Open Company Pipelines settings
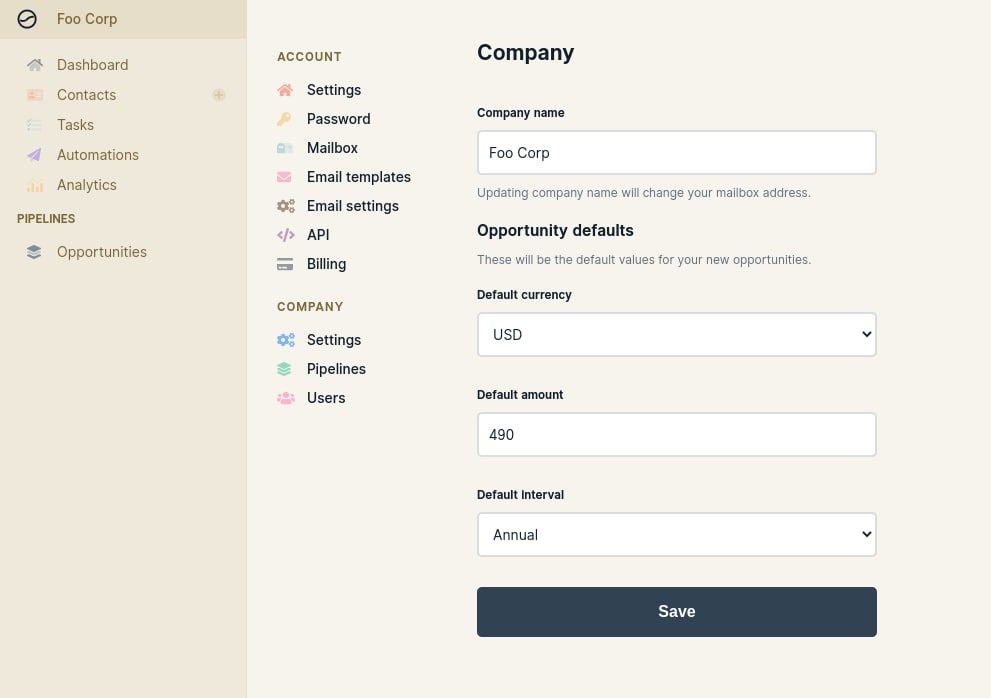 click(336, 369)
